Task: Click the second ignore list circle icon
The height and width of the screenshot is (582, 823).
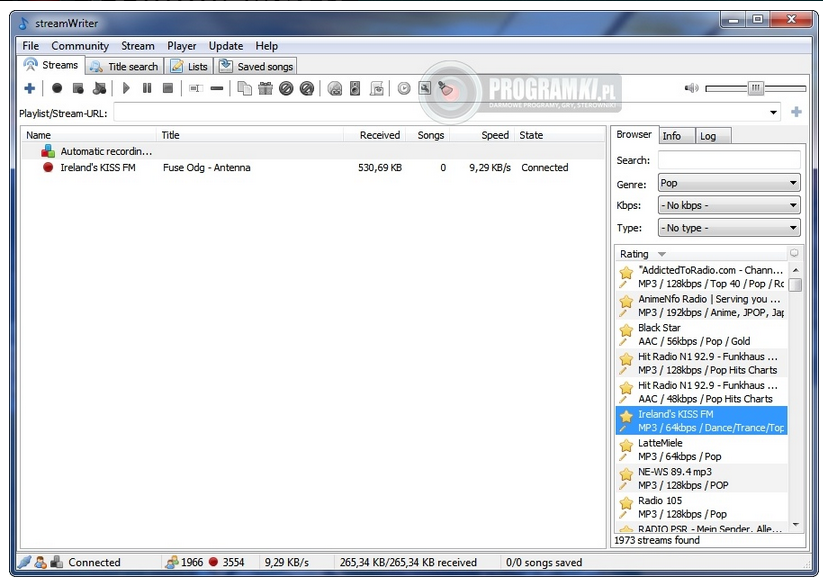Action: [307, 88]
